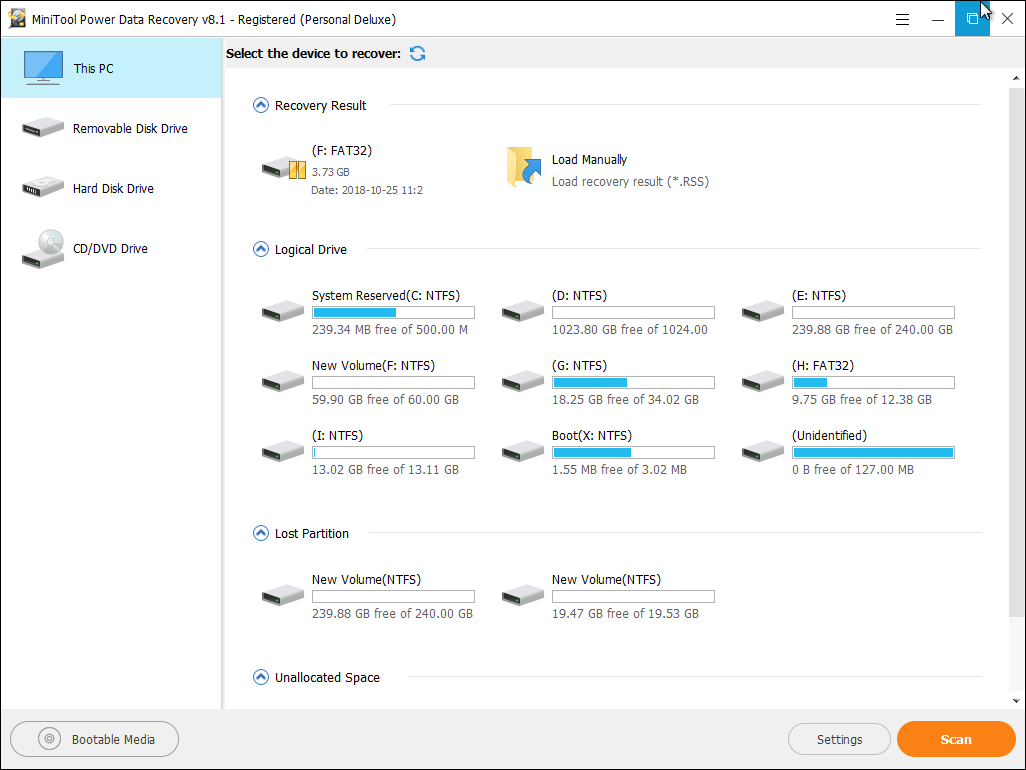Click the (D: NTFS) label
Image resolution: width=1026 pixels, height=770 pixels.
click(x=579, y=296)
